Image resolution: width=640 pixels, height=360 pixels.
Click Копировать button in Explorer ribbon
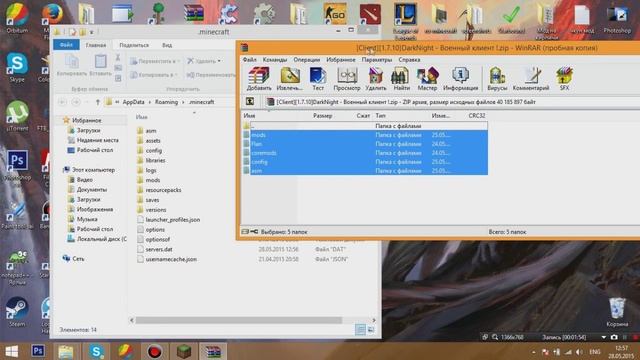72,65
